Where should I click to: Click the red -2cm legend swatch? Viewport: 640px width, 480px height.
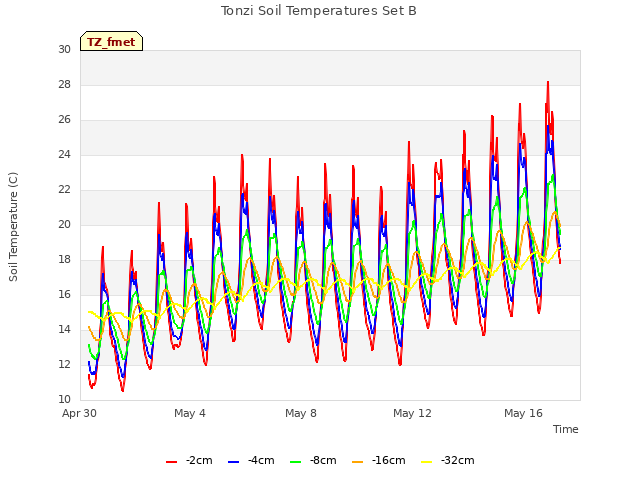(171, 462)
